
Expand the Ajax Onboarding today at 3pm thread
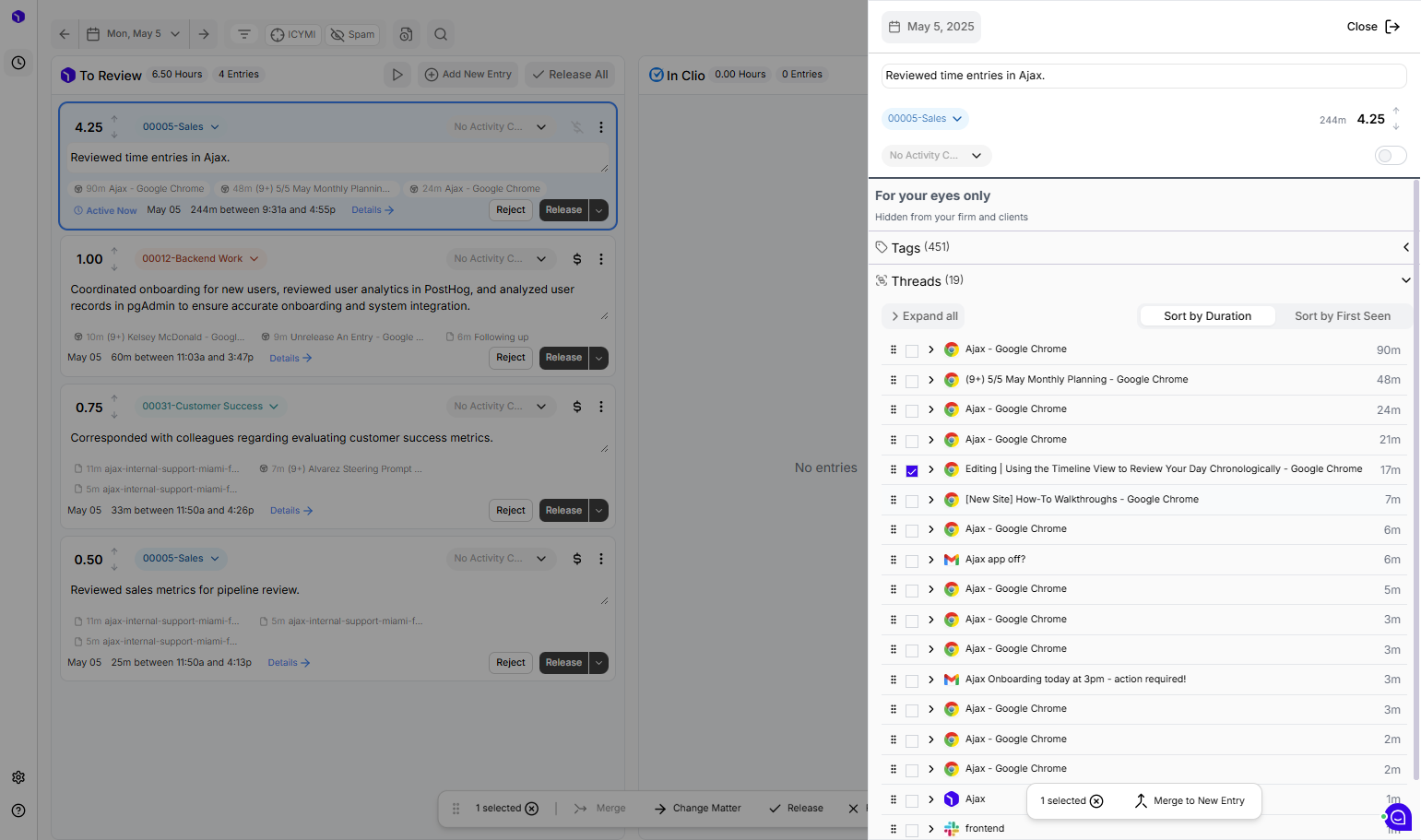point(931,680)
